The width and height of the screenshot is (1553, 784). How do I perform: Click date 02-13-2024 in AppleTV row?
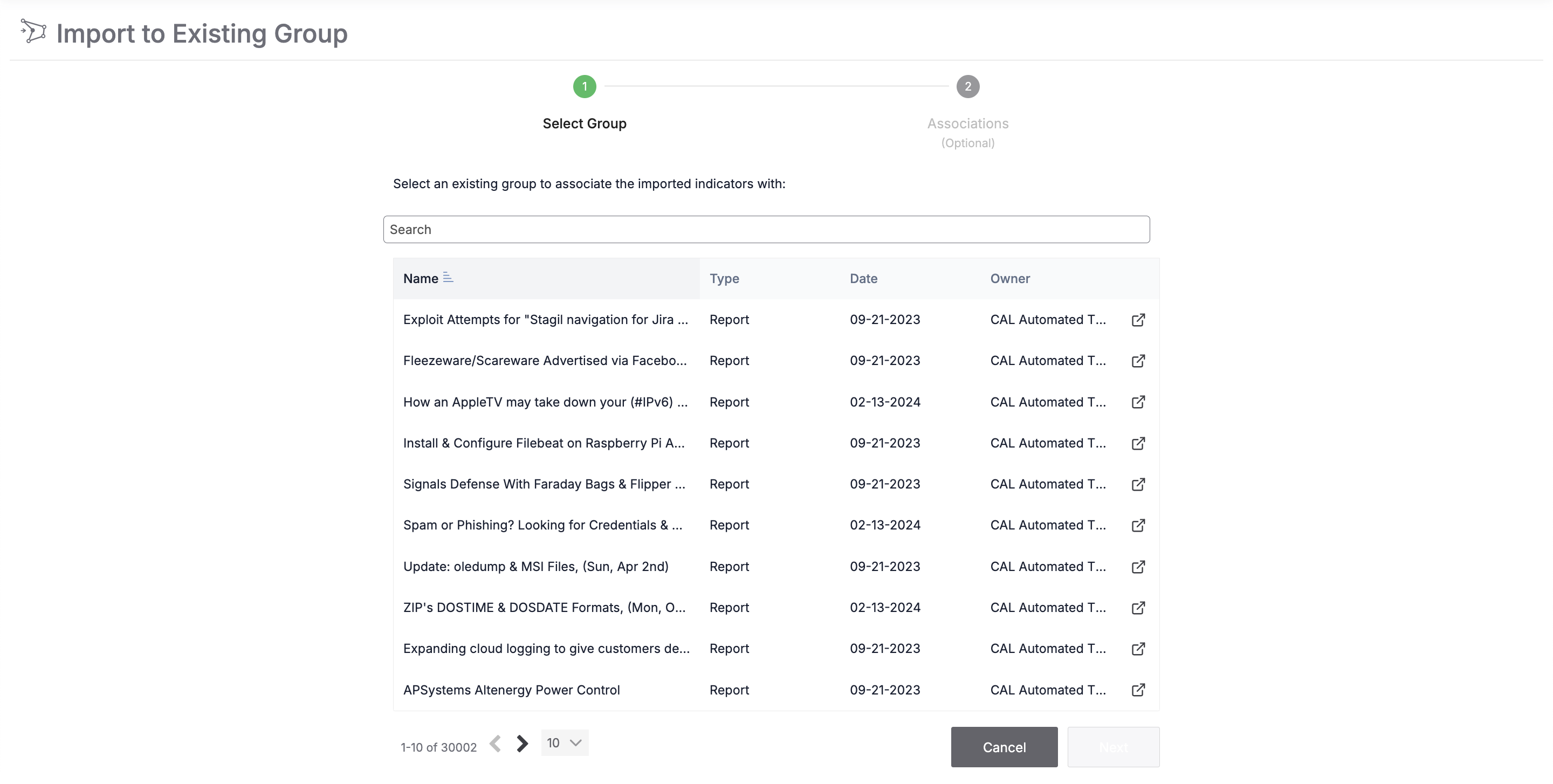point(885,402)
